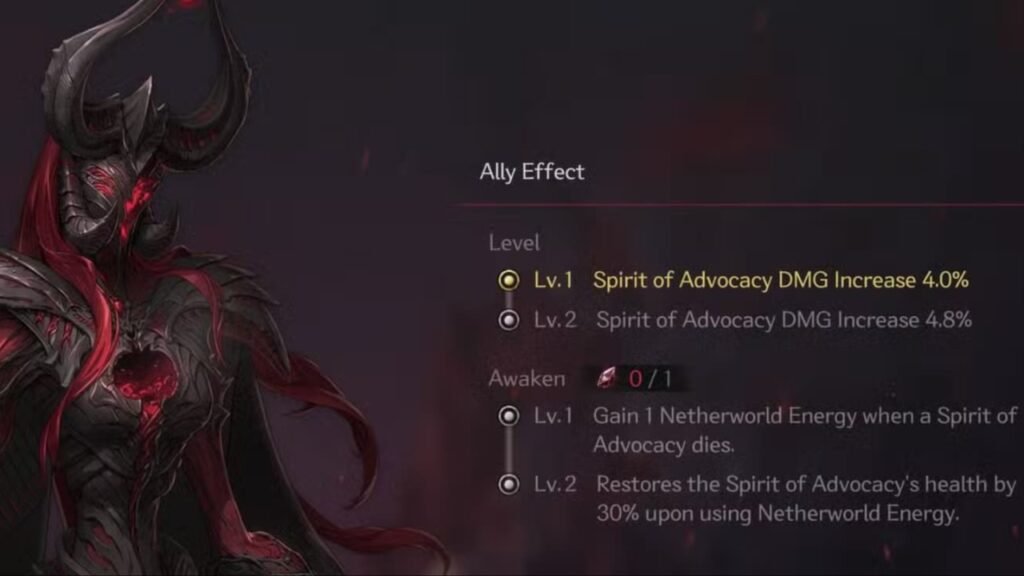Click the Ally Effect heading

click(x=532, y=172)
